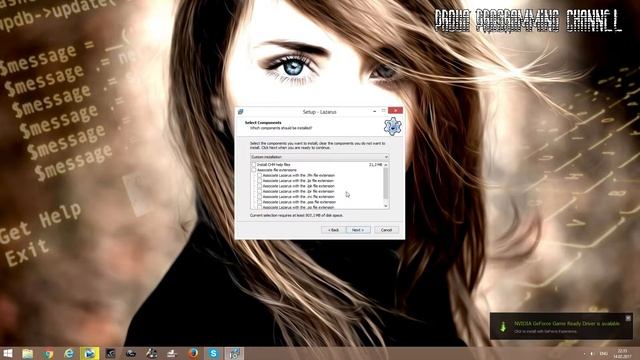640x360 pixels.
Task: Toggle Install CHM help files checkbox
Action: click(x=254, y=164)
